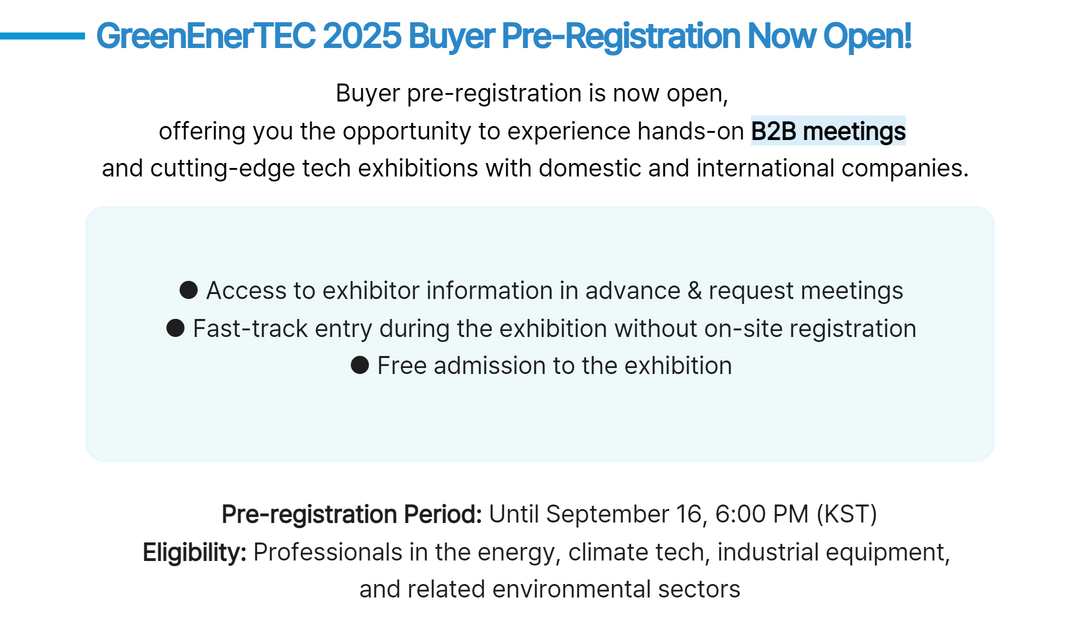
Task: Click 'and related environmental sectors' text
Action: click(550, 589)
